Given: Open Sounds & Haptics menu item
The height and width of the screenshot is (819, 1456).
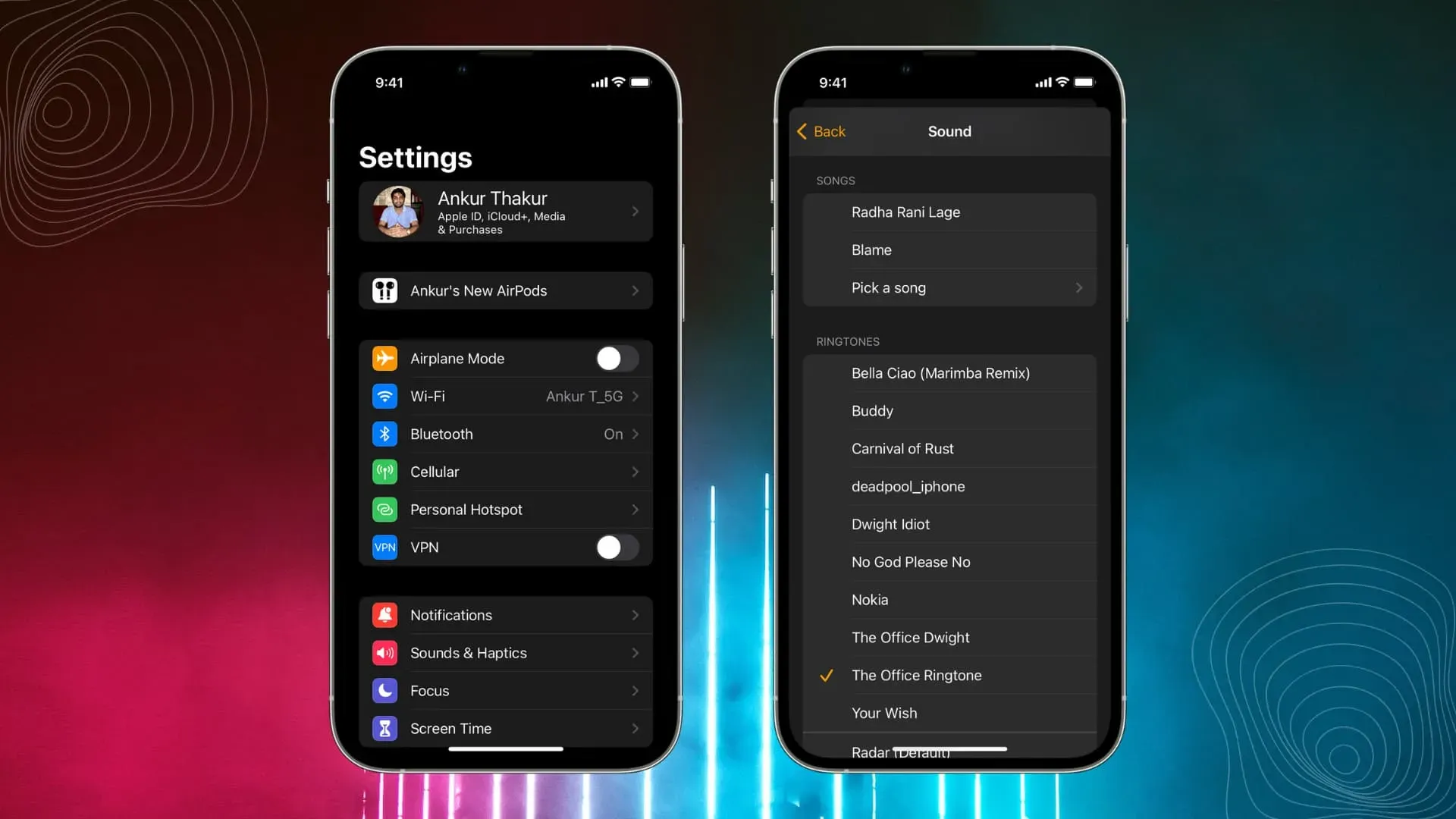Looking at the screenshot, I should [x=505, y=652].
